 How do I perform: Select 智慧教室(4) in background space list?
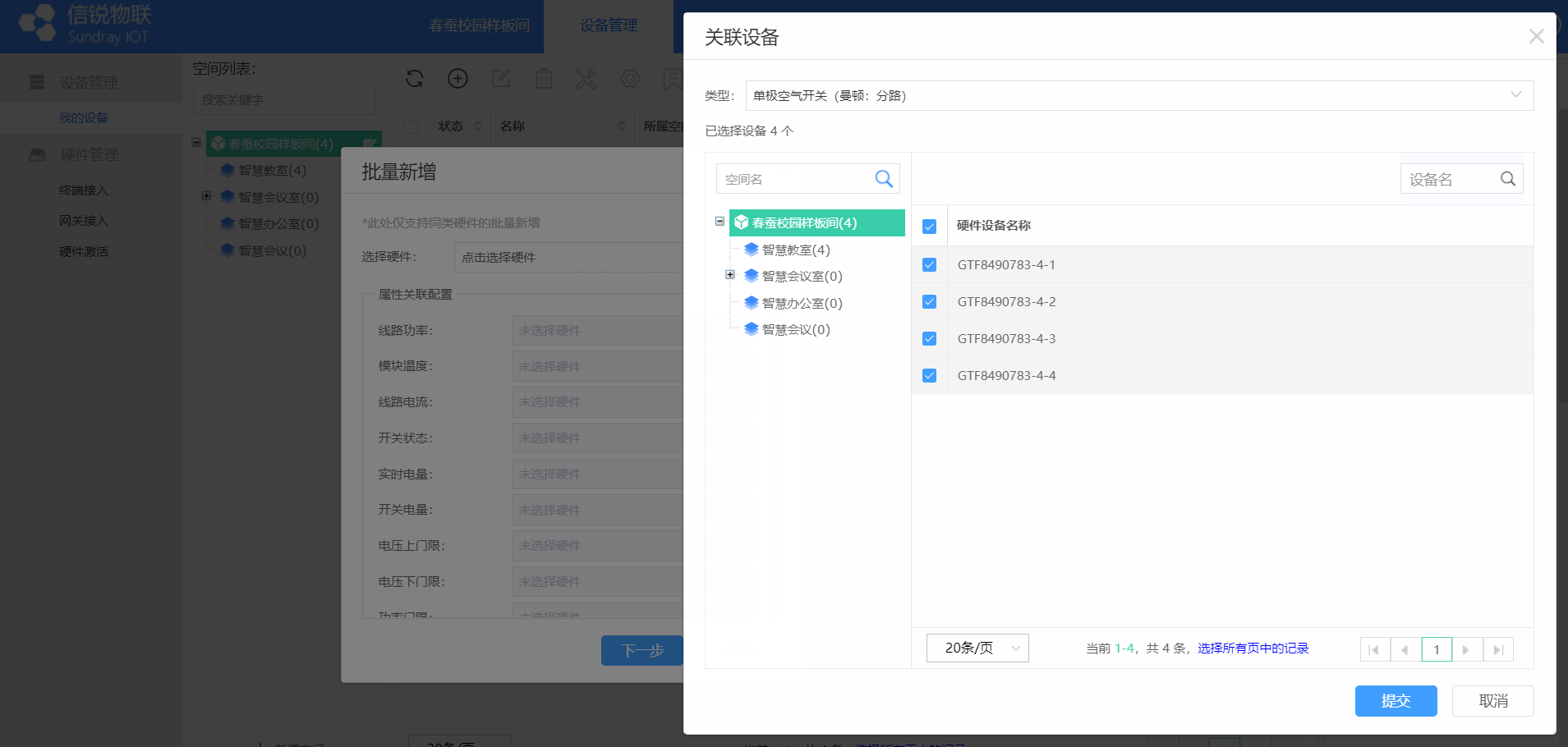(272, 170)
